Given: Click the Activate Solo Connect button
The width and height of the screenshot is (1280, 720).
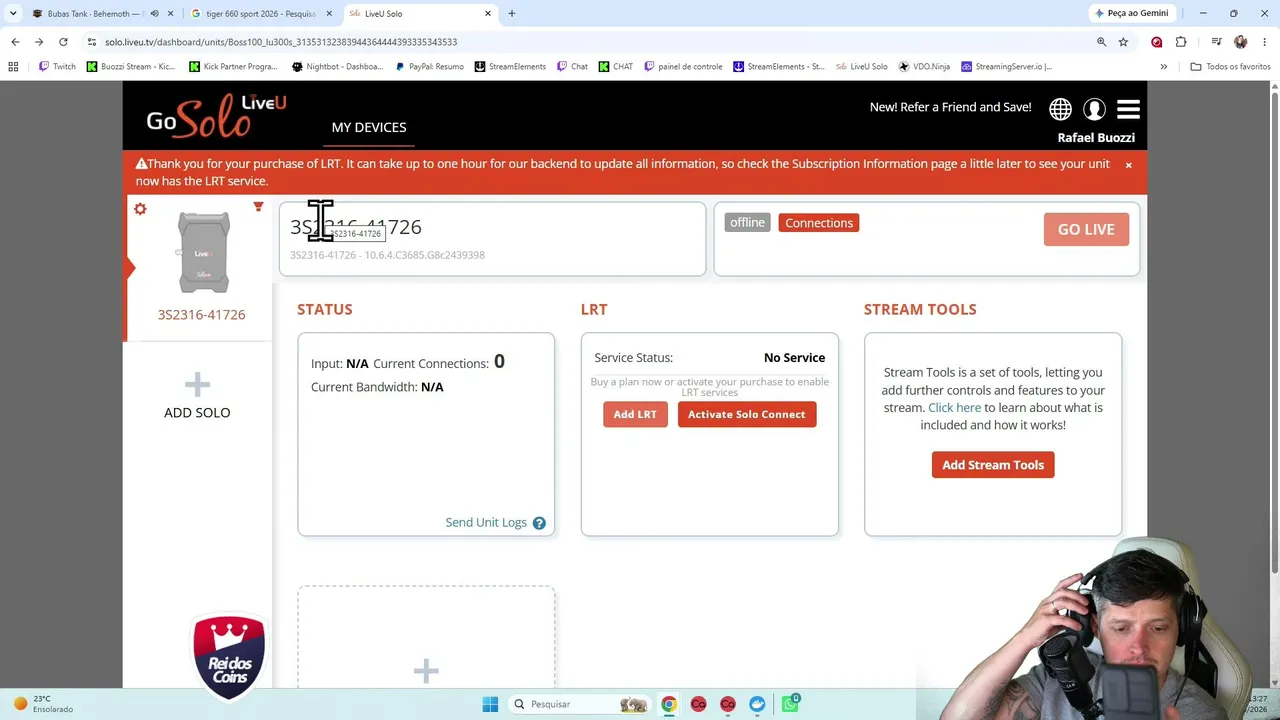Looking at the screenshot, I should (x=747, y=414).
